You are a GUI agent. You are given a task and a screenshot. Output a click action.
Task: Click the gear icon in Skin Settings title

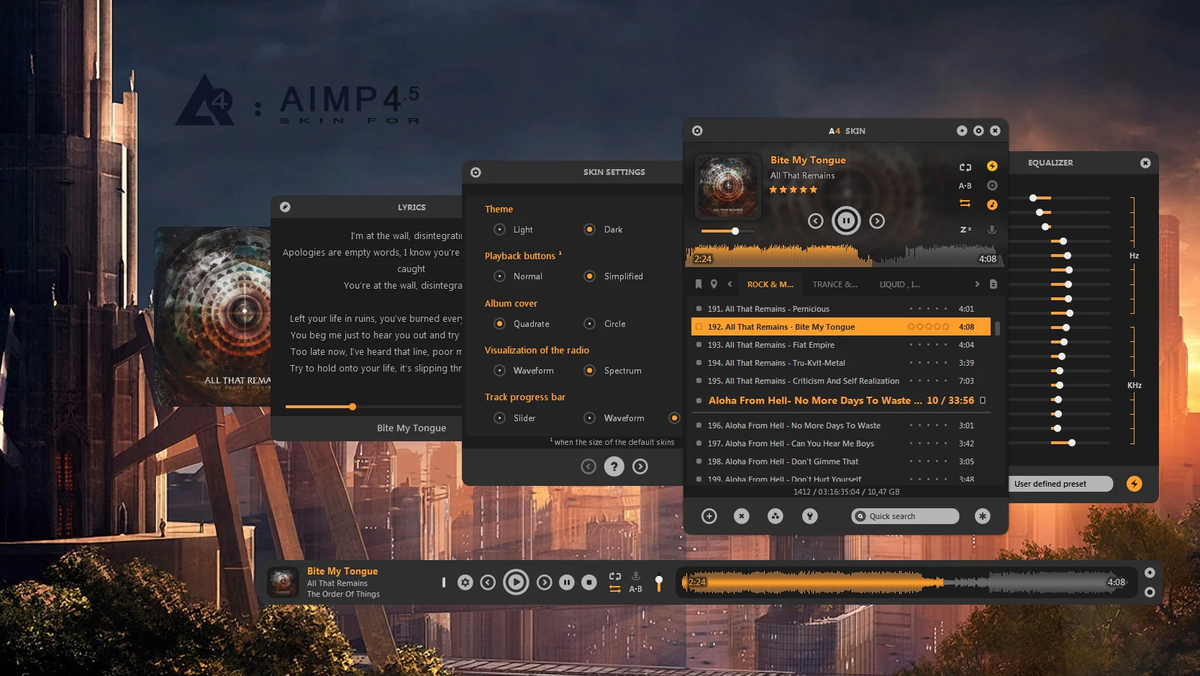tap(476, 172)
